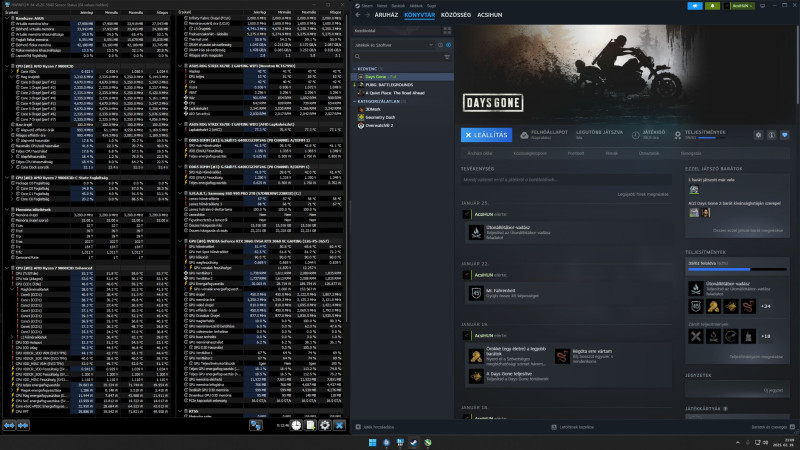Open Barátok és csevegés panel

click(x=773, y=427)
